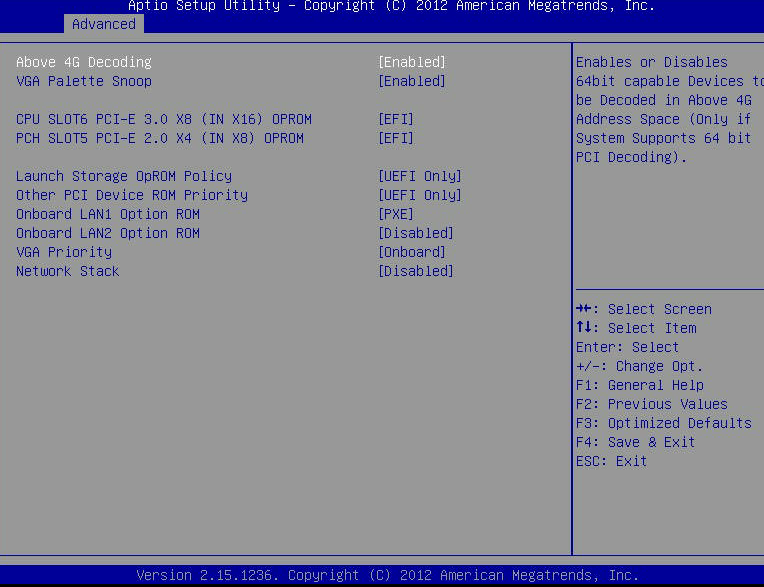Click the 'Enables or Disables' help line
764x587 pixels.
pos(652,62)
